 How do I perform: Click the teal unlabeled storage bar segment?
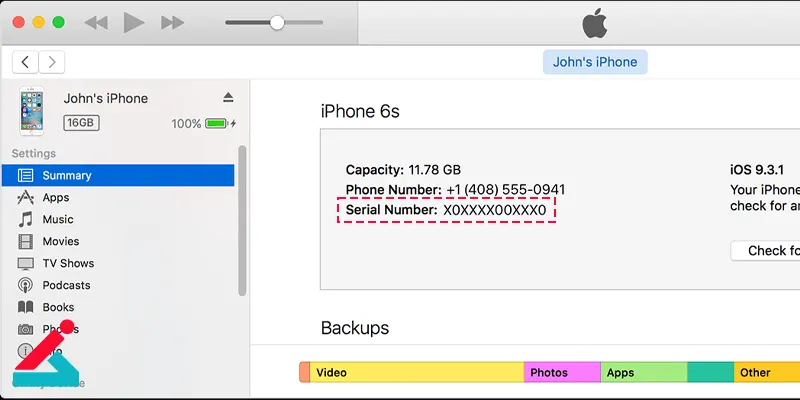click(x=711, y=372)
